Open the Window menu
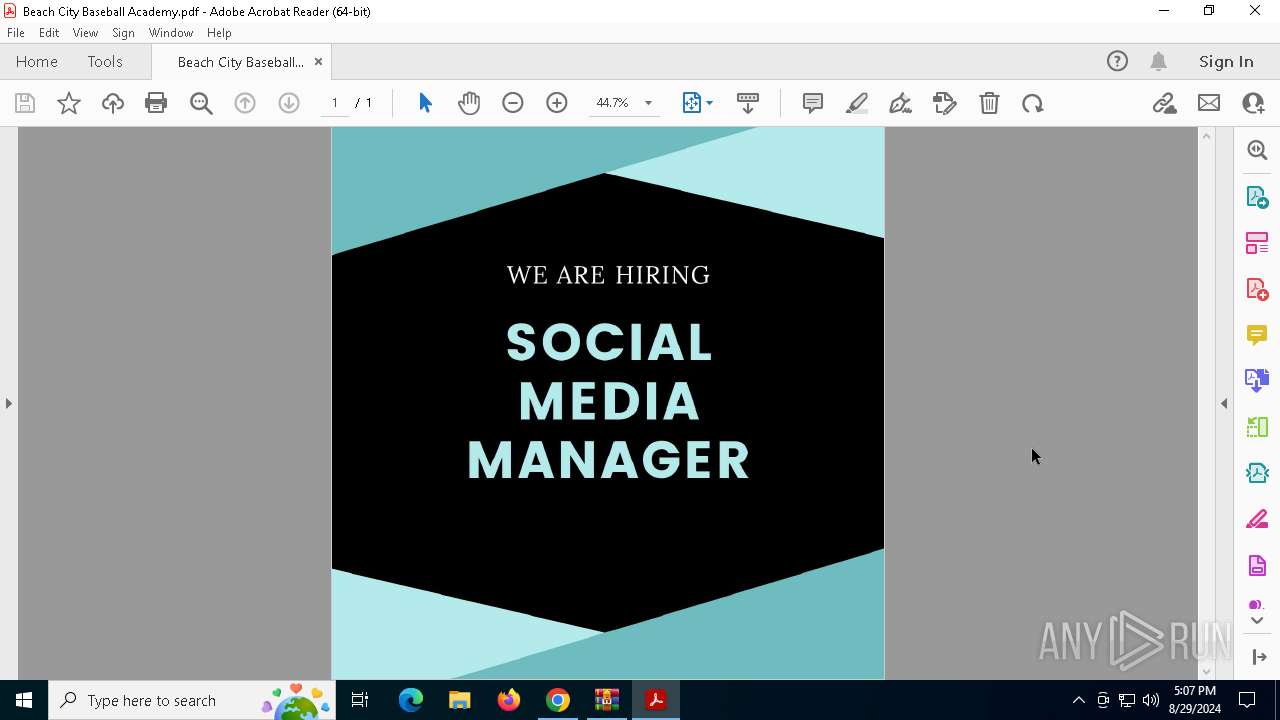The height and width of the screenshot is (720, 1280). point(171,33)
